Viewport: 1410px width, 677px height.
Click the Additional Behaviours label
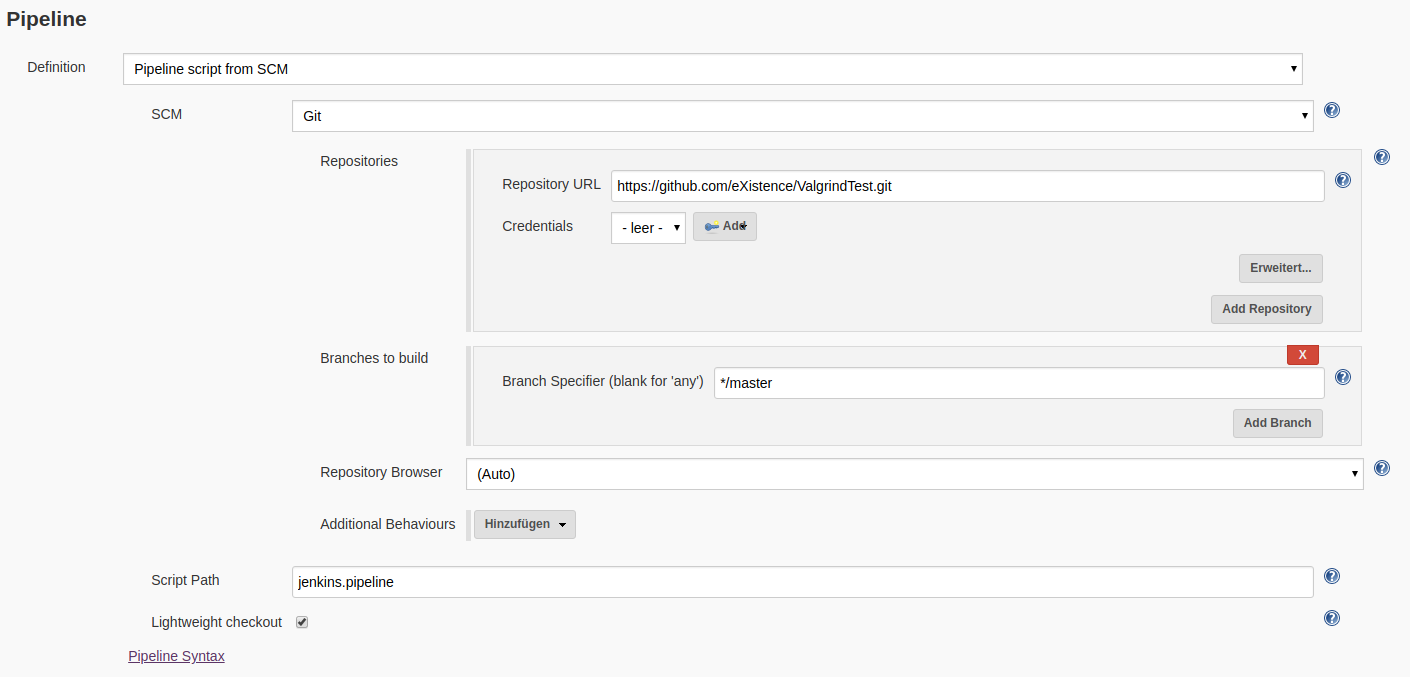pyautogui.click(x=388, y=524)
